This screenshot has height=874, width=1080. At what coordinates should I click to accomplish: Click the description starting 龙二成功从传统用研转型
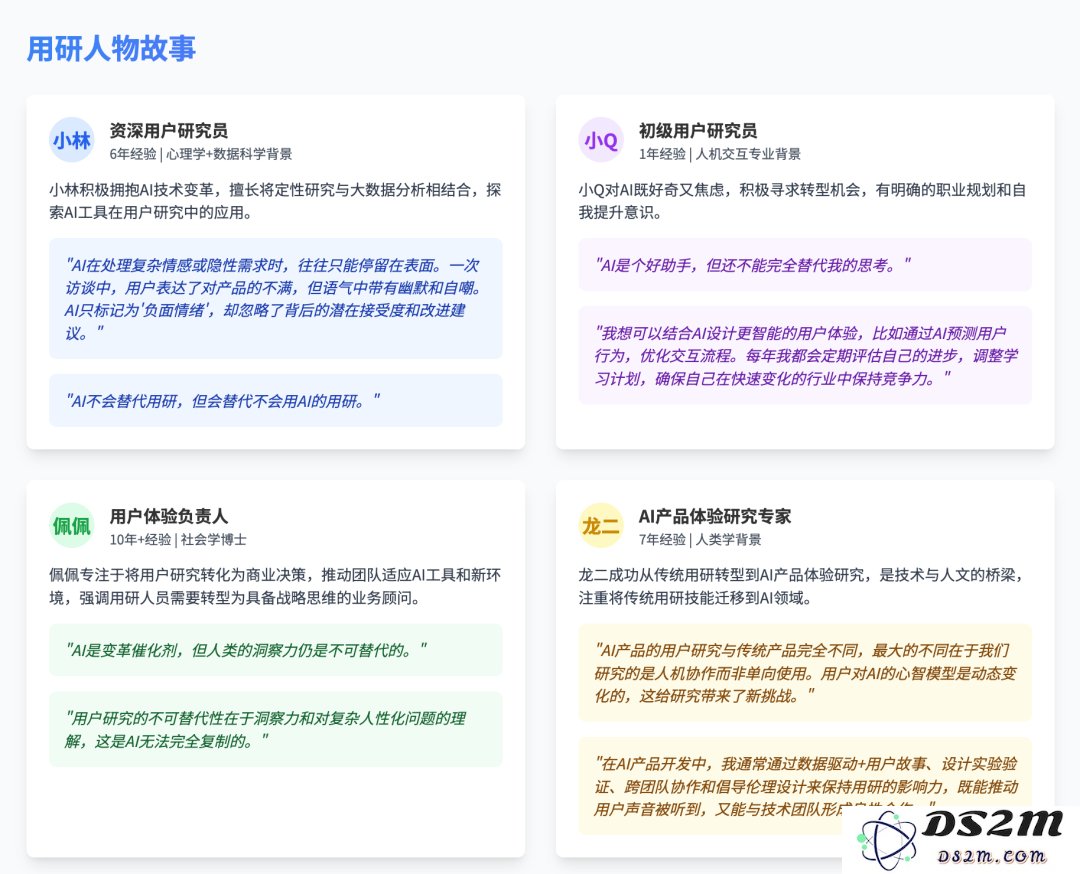(x=802, y=586)
